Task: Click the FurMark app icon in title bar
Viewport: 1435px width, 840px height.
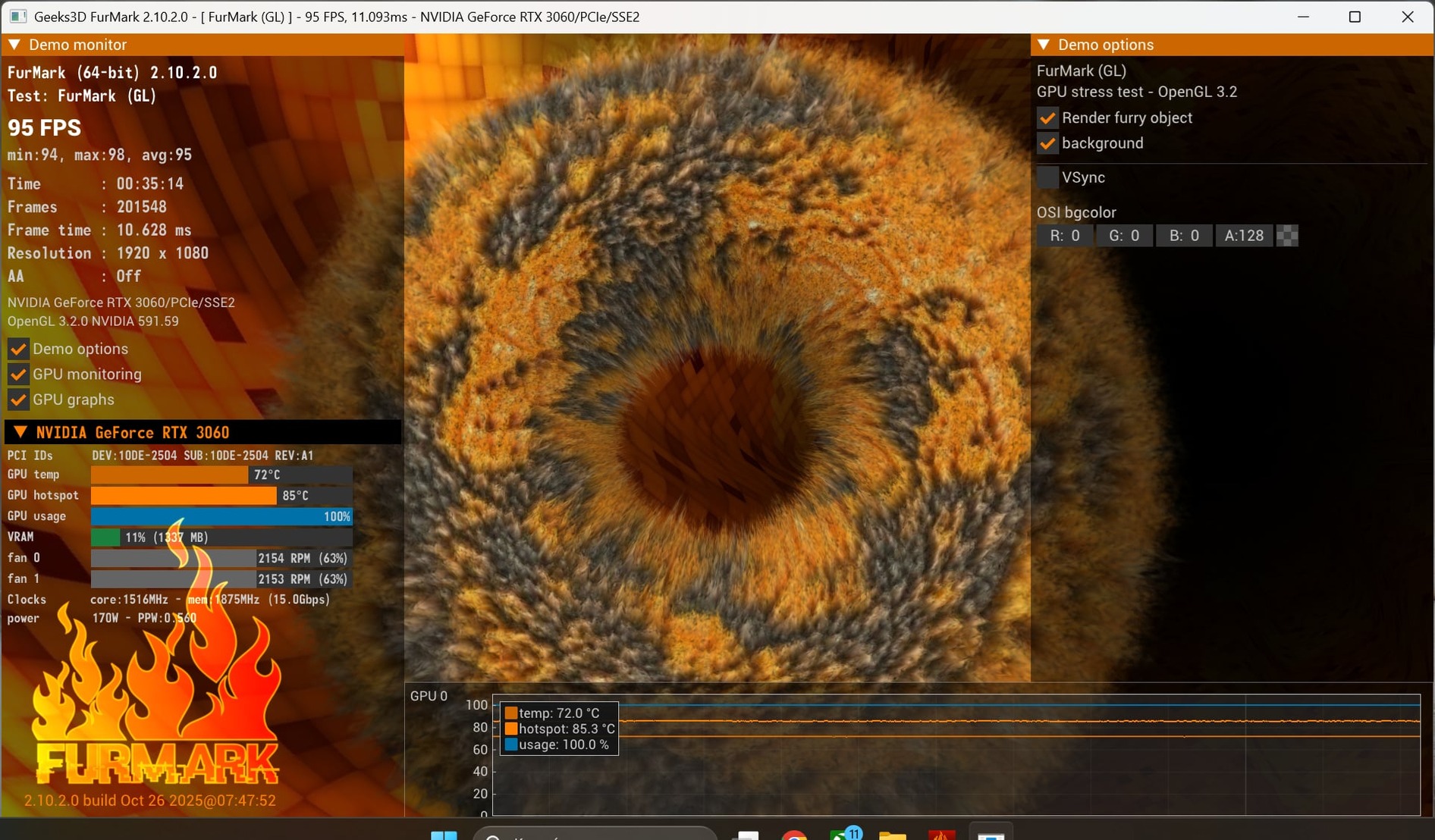Action: point(18,17)
